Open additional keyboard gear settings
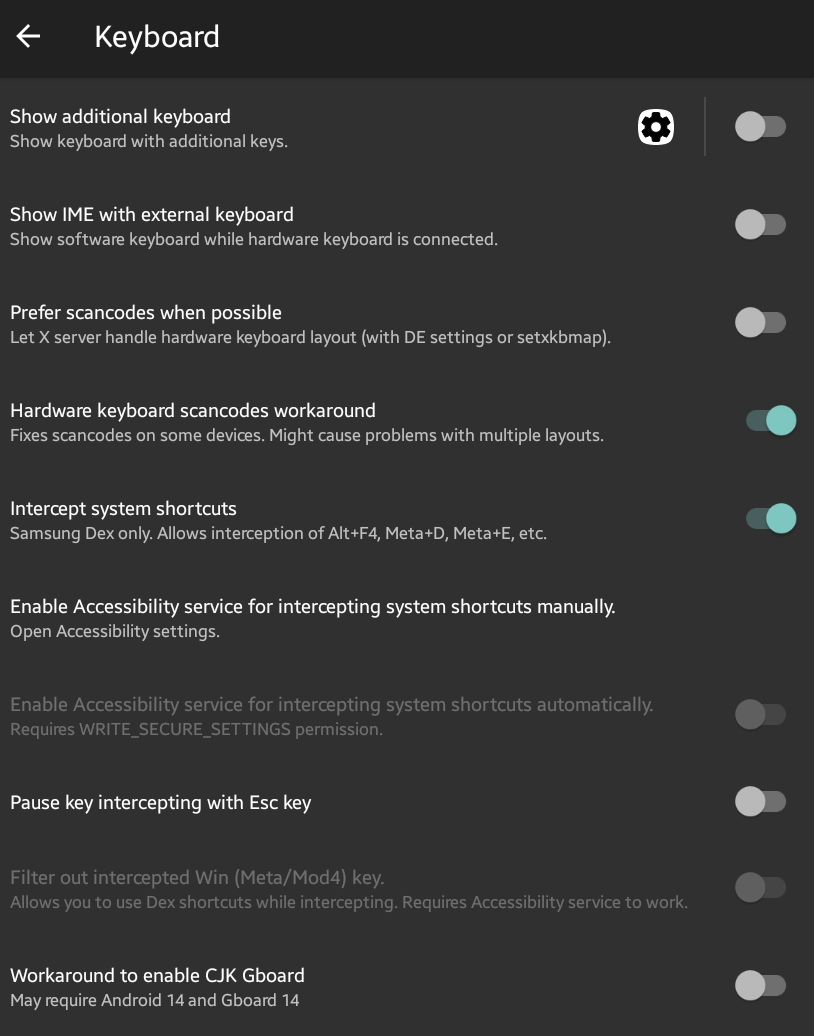Image resolution: width=814 pixels, height=1036 pixels. pos(655,127)
